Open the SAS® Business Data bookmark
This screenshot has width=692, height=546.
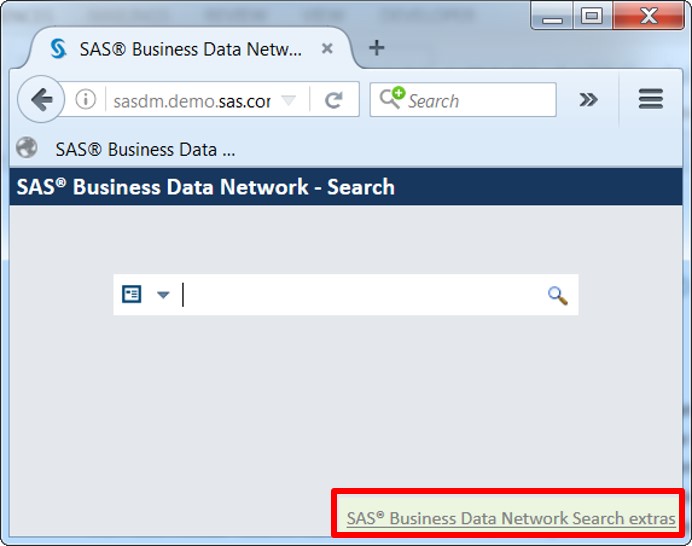145,150
